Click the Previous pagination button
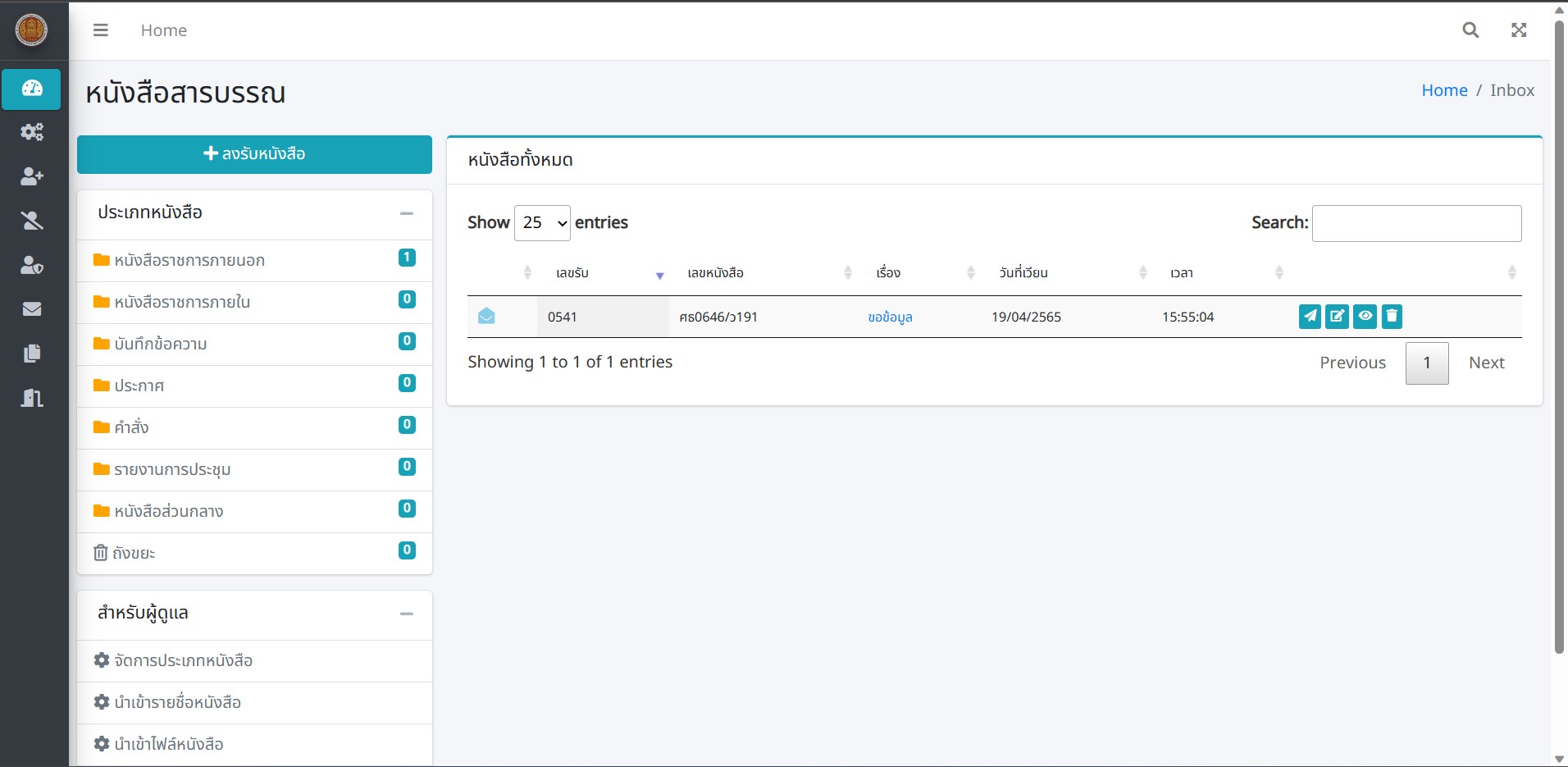This screenshot has width=1568, height=767. point(1352,363)
